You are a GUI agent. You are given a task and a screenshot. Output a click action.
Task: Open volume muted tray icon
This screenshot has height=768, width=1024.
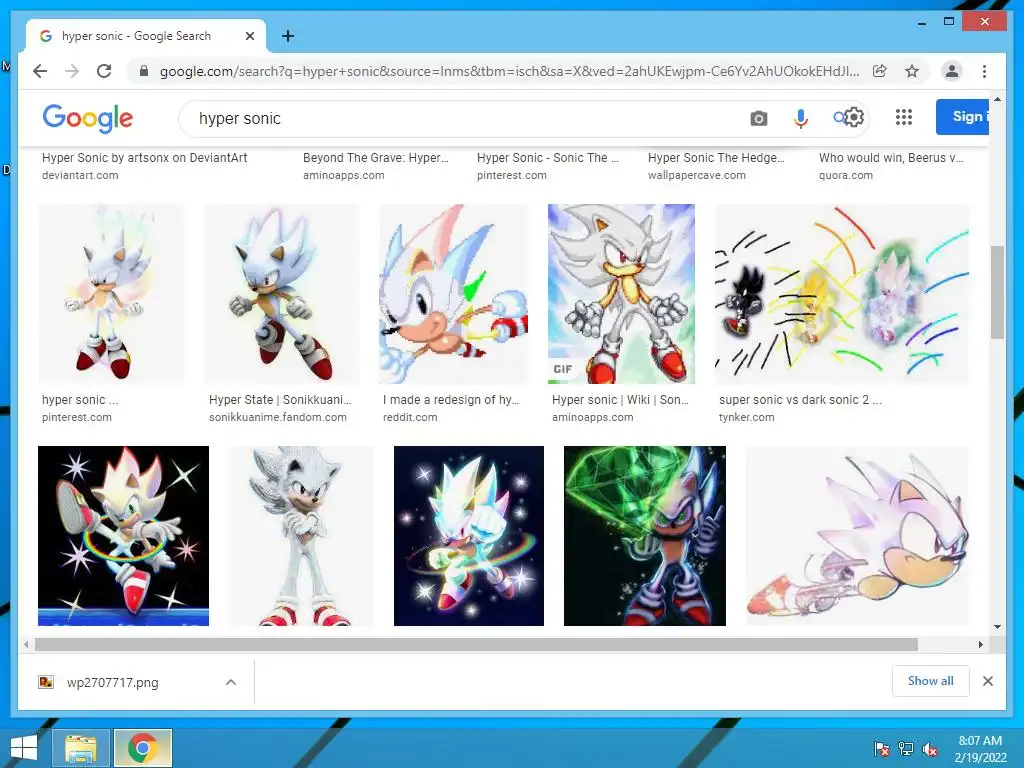coord(930,748)
